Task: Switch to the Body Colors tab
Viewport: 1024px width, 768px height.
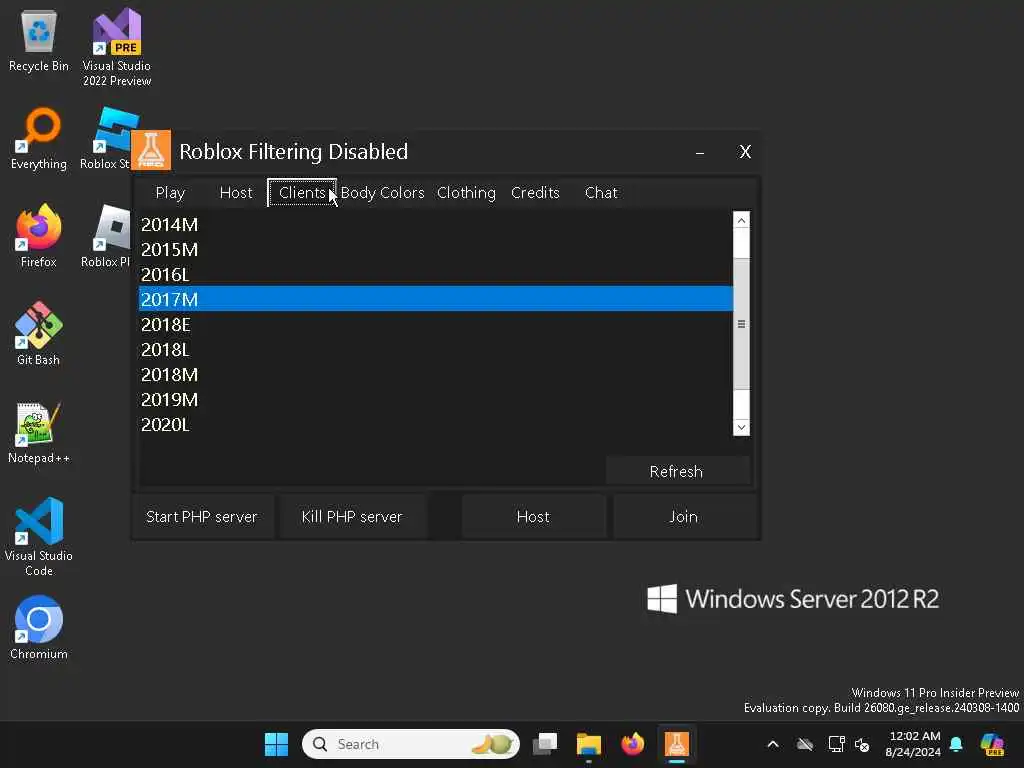Action: pyautogui.click(x=382, y=193)
